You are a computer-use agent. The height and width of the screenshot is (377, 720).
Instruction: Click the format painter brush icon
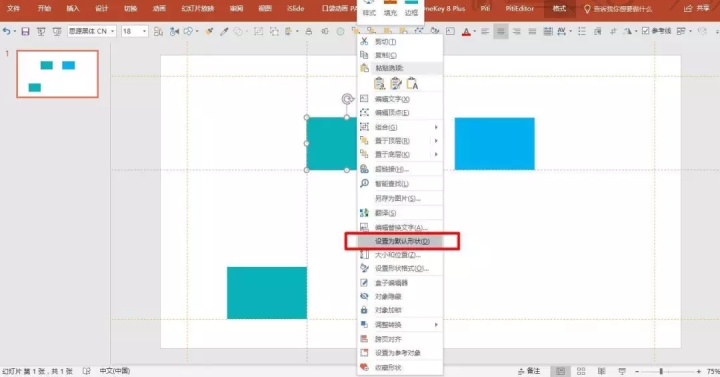click(209, 31)
